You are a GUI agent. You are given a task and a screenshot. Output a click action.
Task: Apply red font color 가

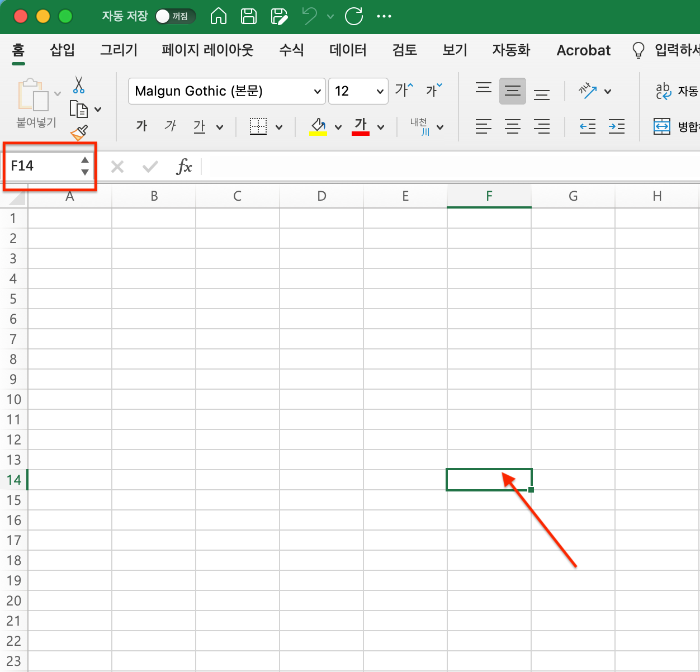(x=360, y=127)
